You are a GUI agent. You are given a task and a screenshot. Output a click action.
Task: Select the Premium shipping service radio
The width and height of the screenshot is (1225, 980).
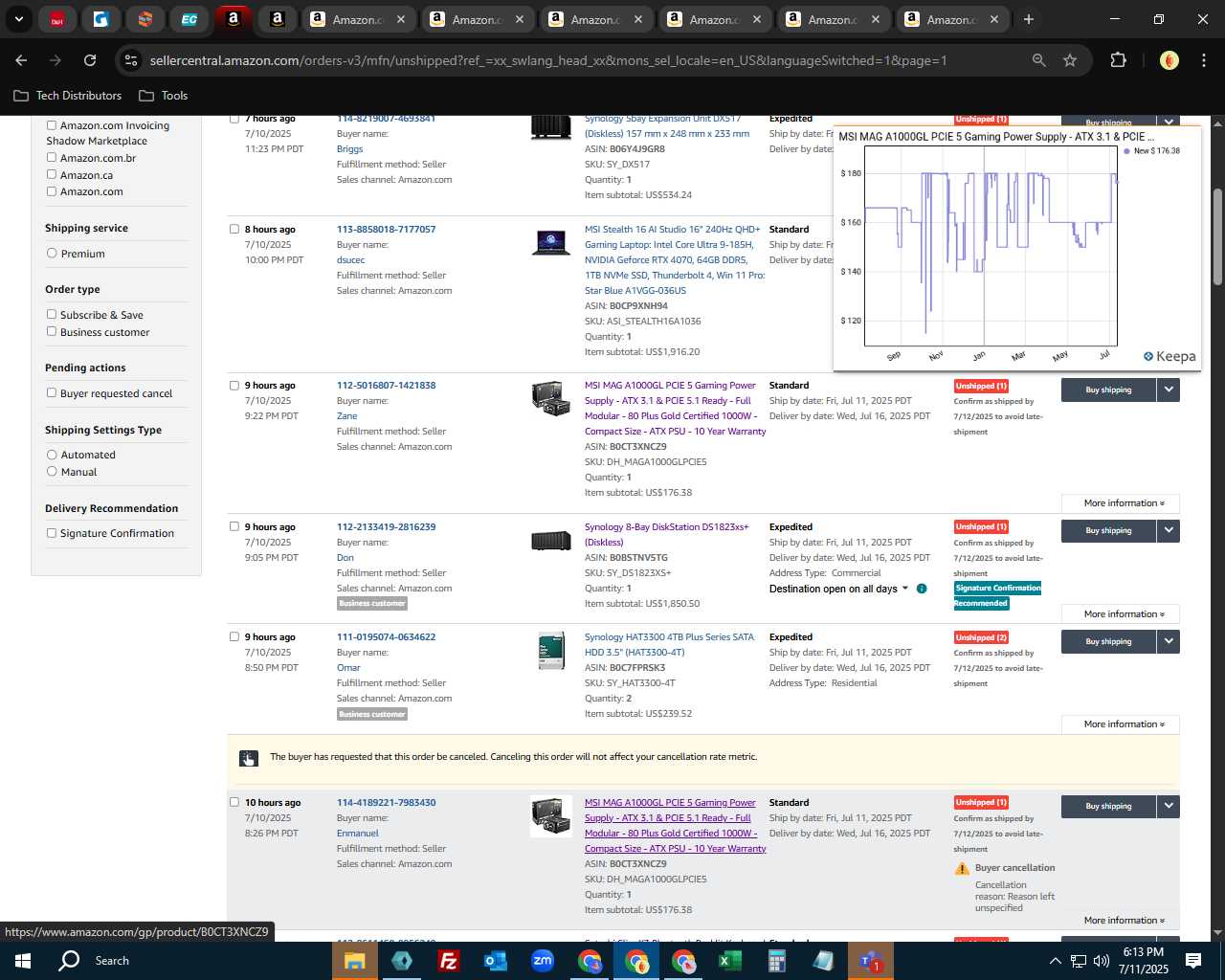point(52,254)
